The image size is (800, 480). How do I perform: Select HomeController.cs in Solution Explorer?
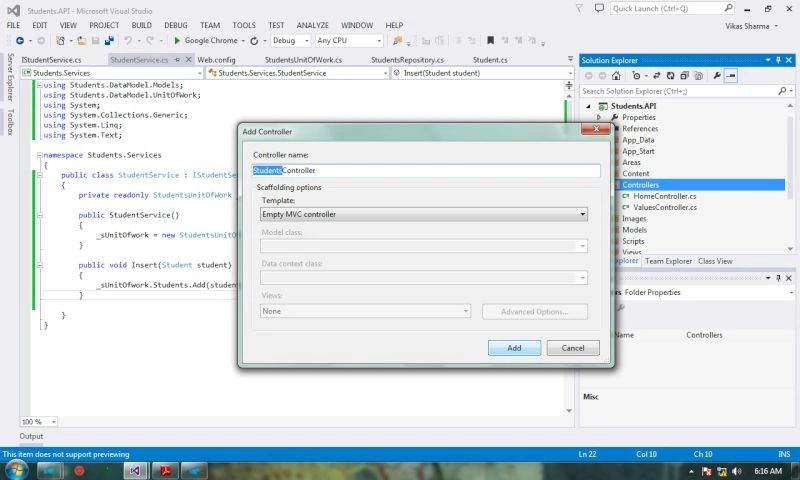[x=664, y=196]
